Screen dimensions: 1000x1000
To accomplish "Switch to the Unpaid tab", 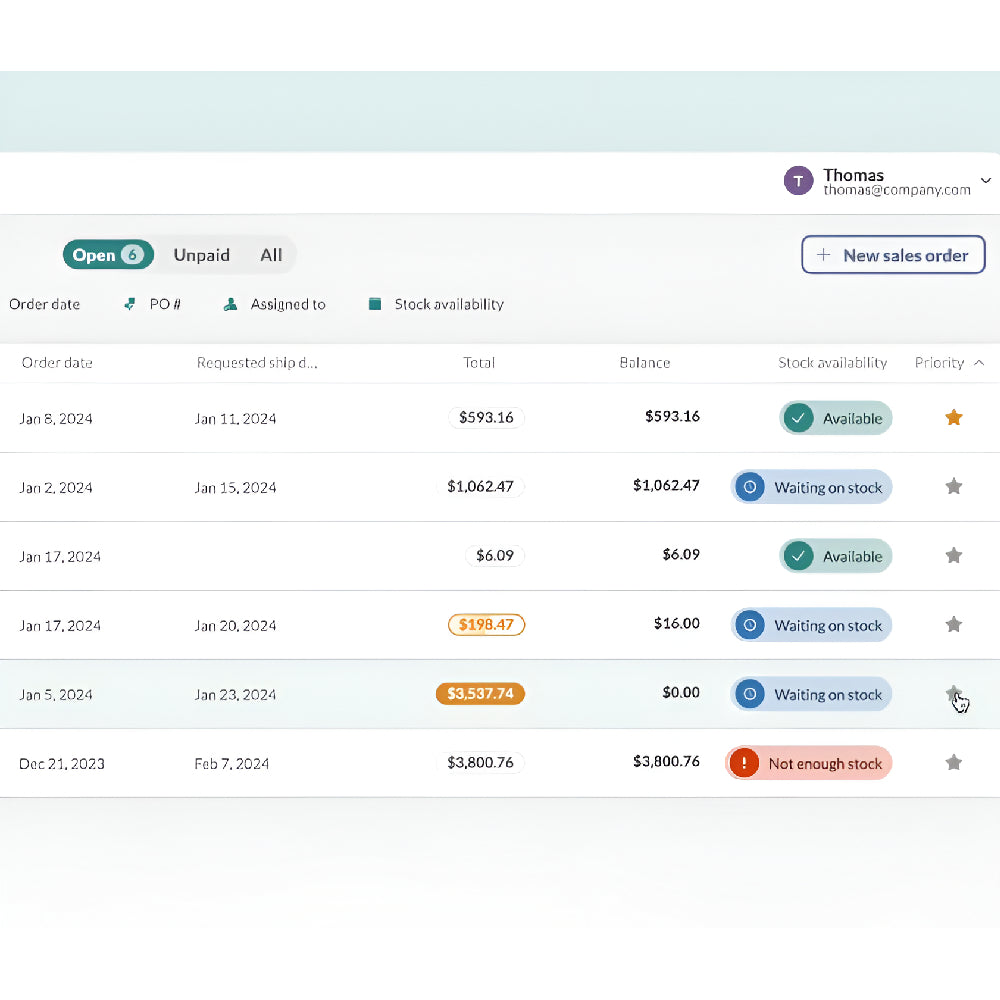I will [x=202, y=255].
